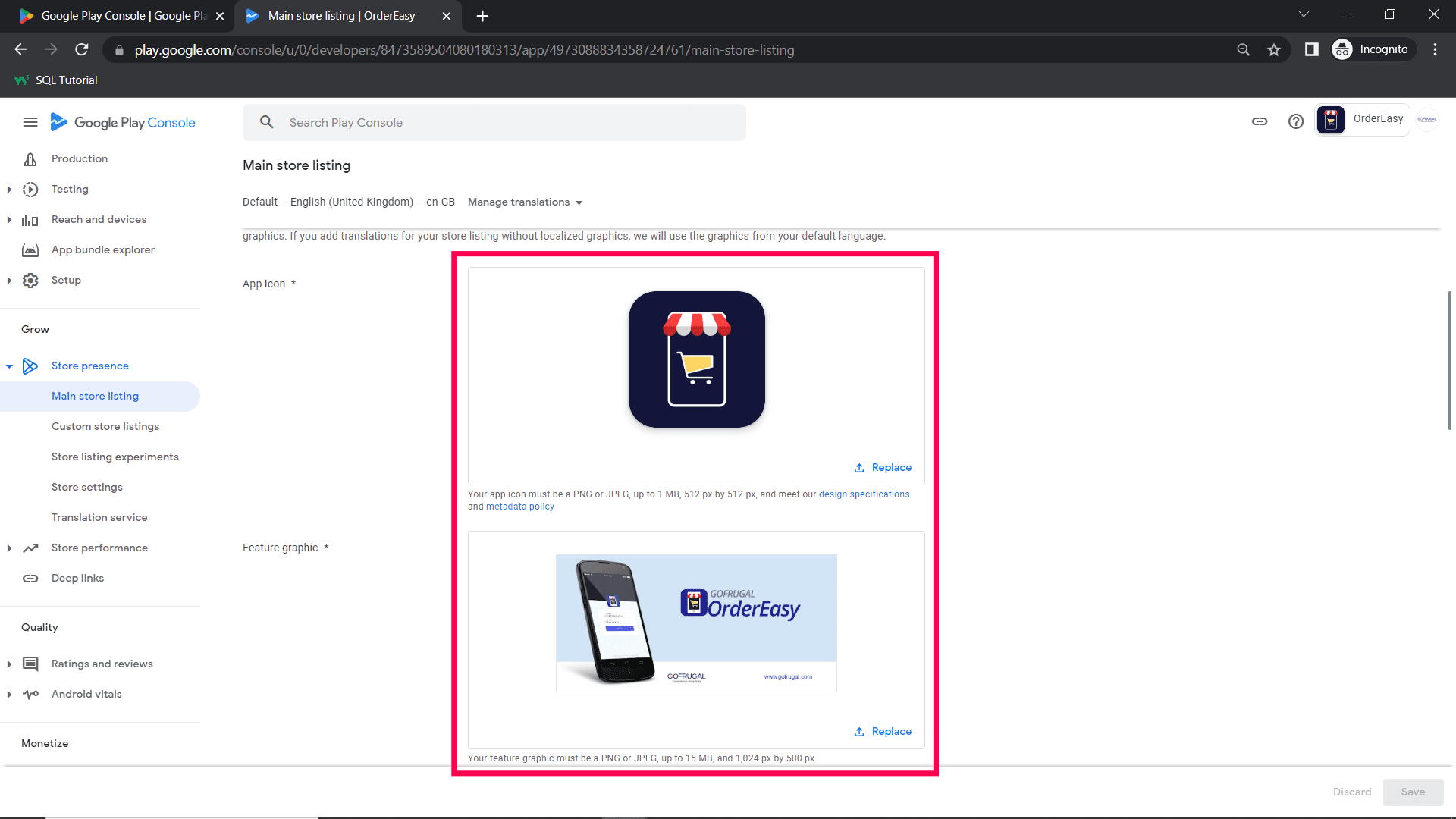Click the Search Play Console field
Image resolution: width=1456 pixels, height=819 pixels.
[x=494, y=123]
